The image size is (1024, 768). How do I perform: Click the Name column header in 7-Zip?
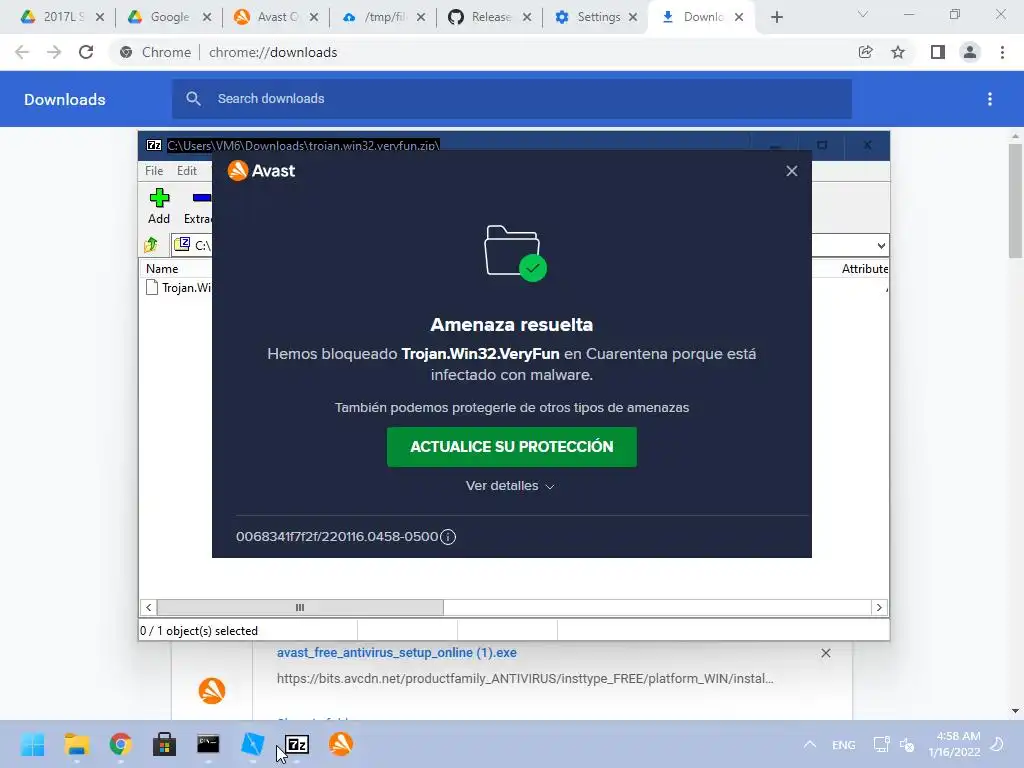pos(162,268)
